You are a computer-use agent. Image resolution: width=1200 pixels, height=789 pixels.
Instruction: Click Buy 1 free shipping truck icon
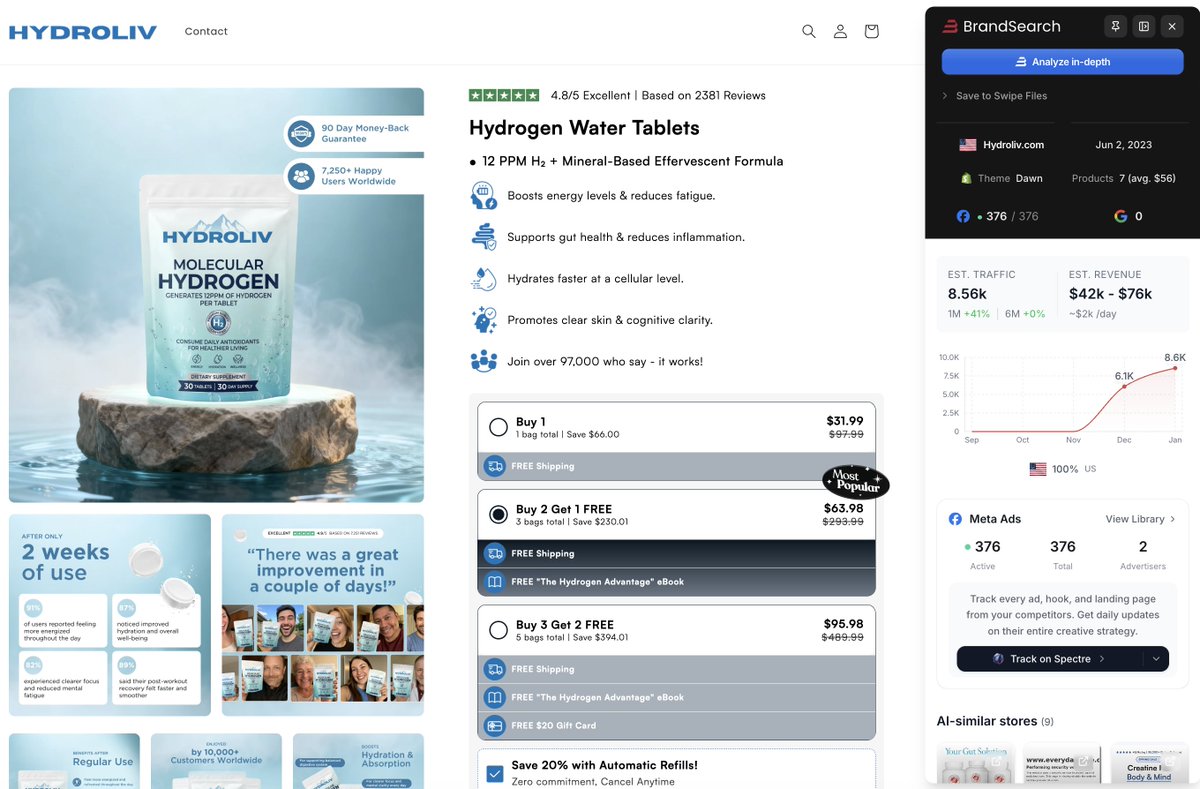click(494, 466)
